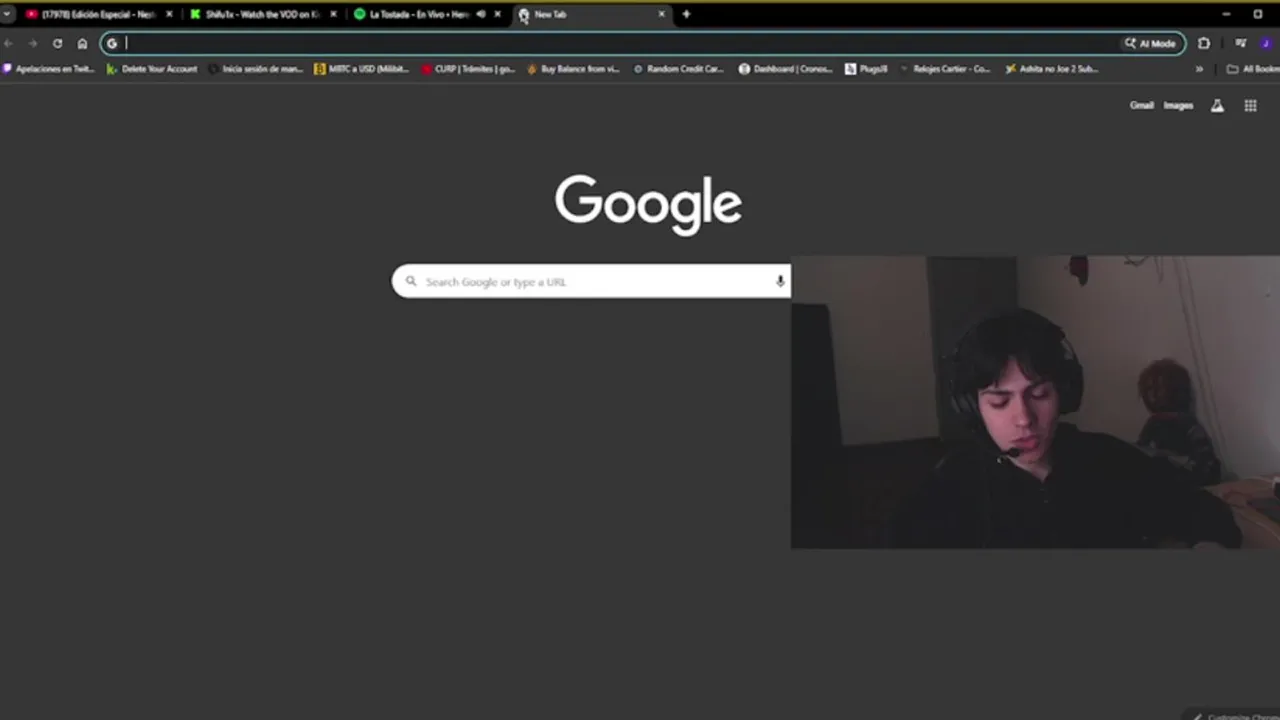Reload the page
Image resolution: width=1280 pixels, height=720 pixels.
coord(57,43)
